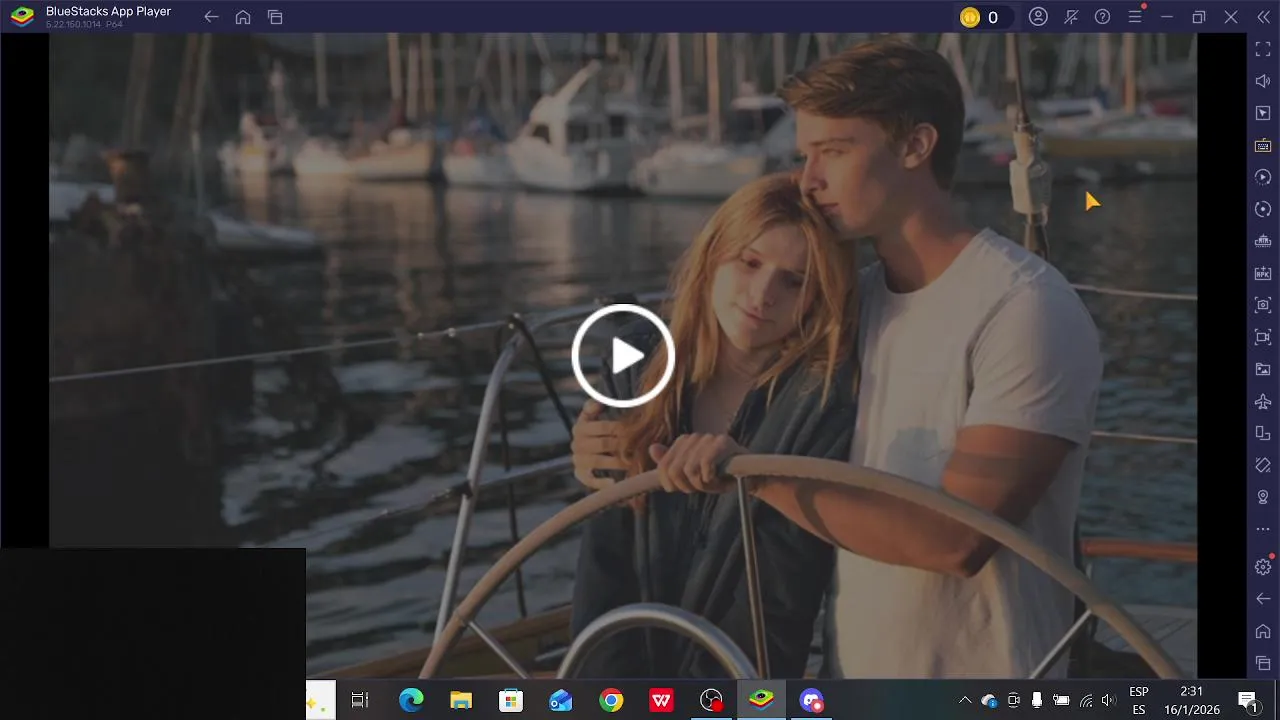Image resolution: width=1280 pixels, height=720 pixels.
Task: Click the back arrow in the side toolbar
Action: point(1263,599)
